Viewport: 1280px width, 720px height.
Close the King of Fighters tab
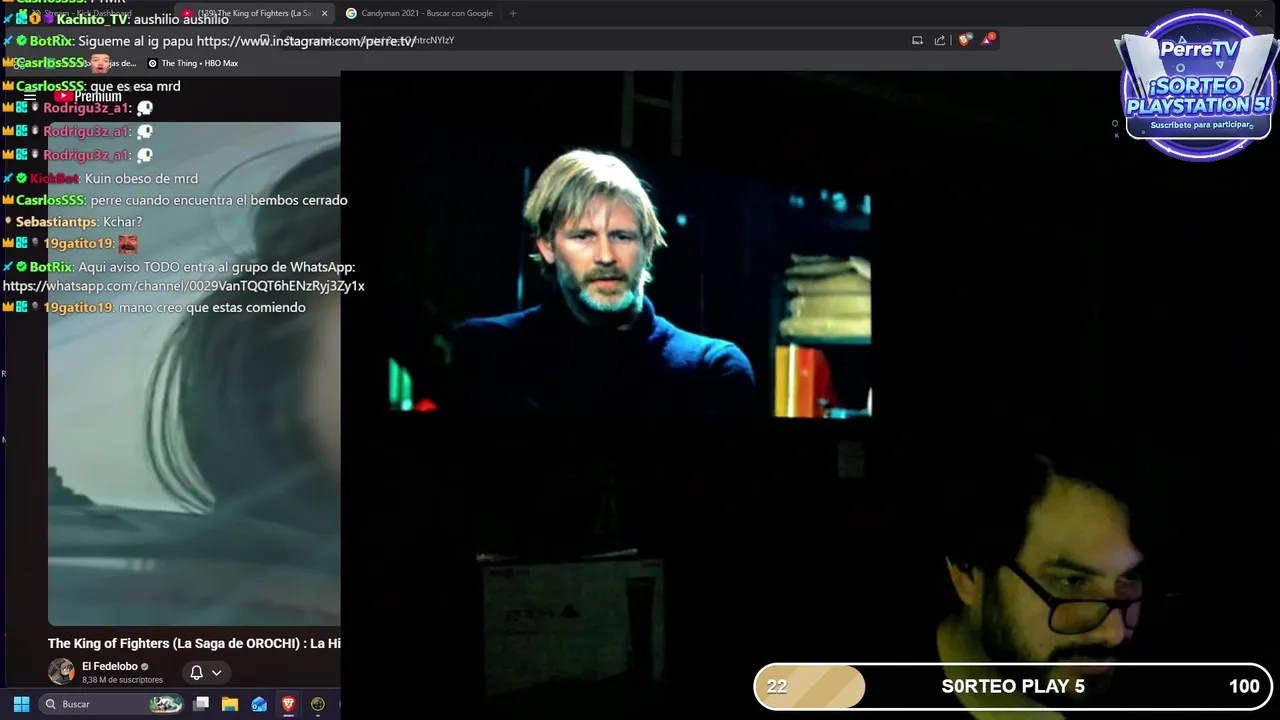click(x=324, y=13)
